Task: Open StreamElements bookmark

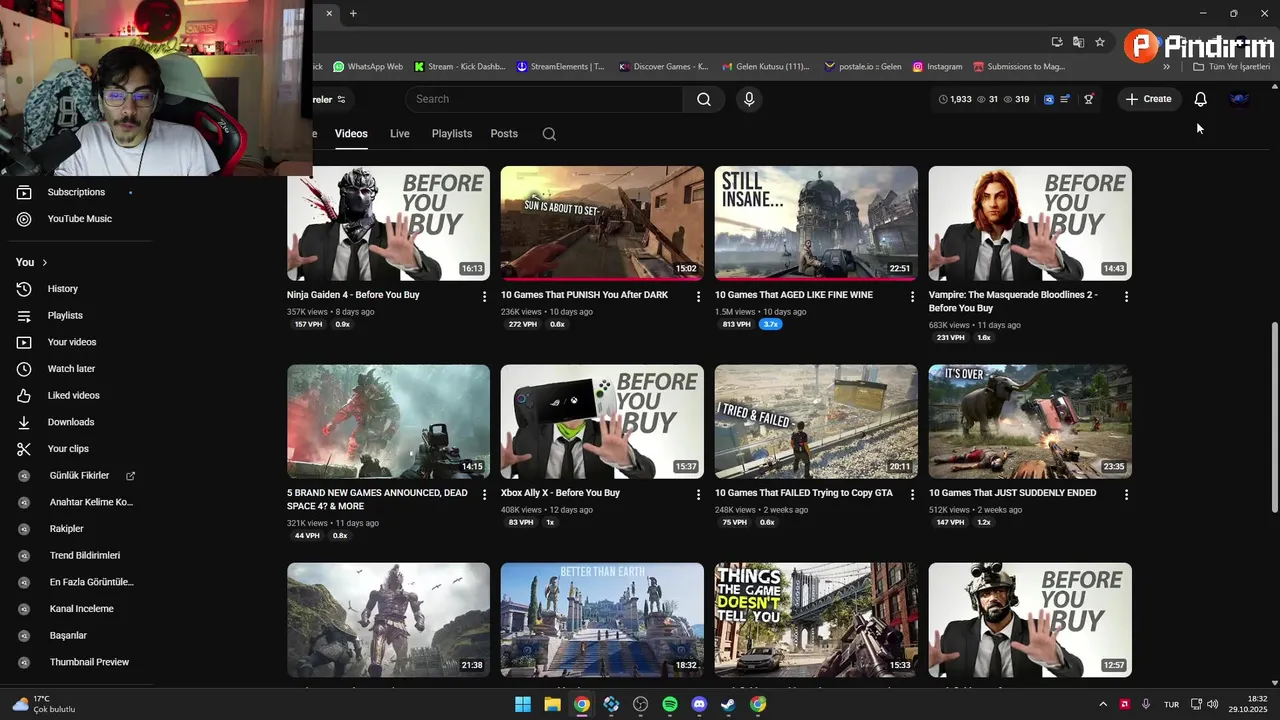Action: (x=561, y=67)
